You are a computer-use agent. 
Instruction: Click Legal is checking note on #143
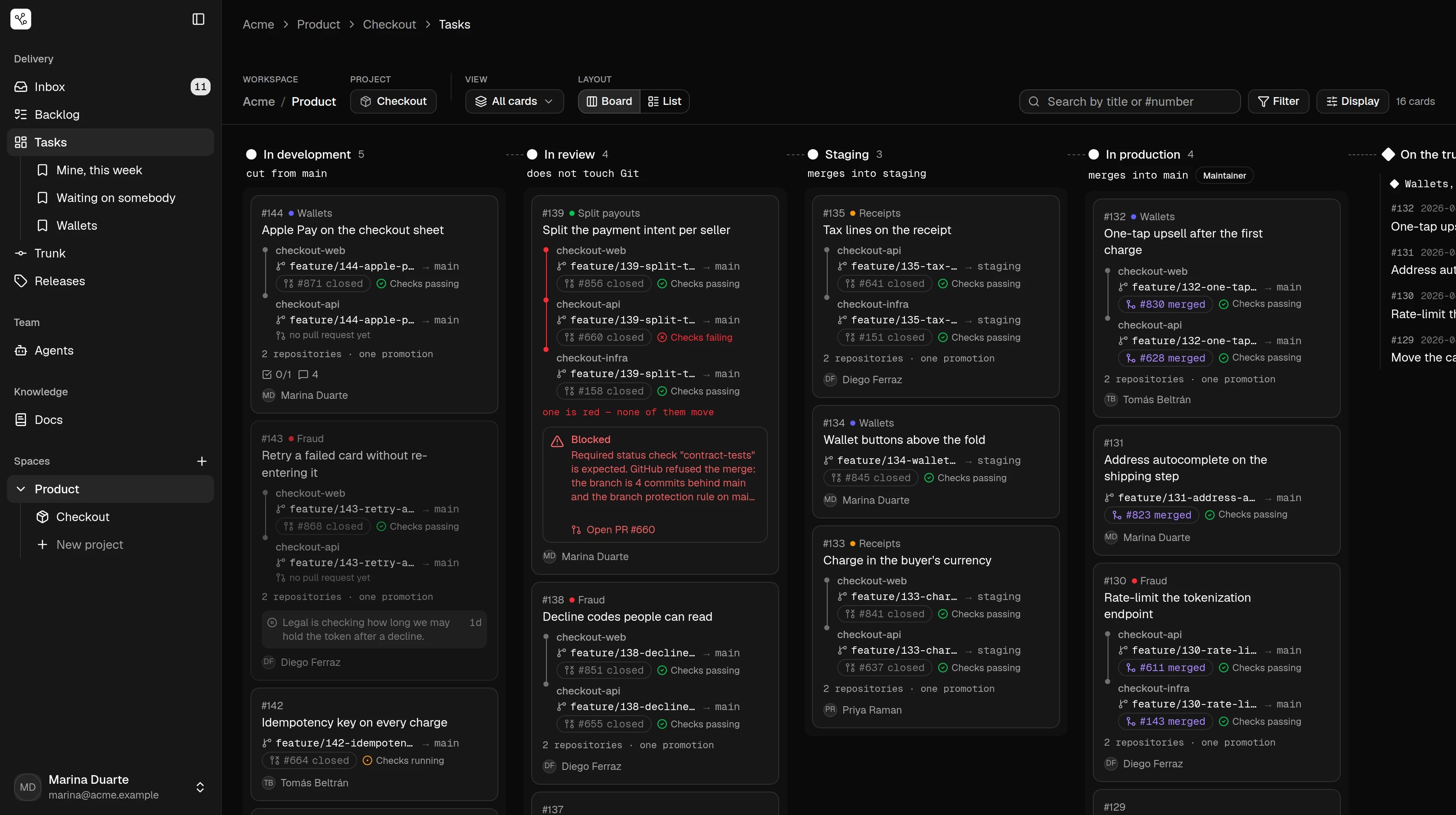pyautogui.click(x=374, y=629)
